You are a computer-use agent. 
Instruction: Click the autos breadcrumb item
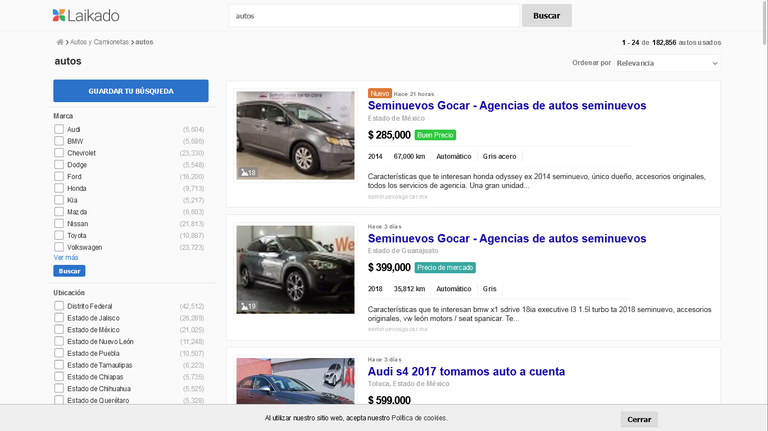(x=144, y=42)
